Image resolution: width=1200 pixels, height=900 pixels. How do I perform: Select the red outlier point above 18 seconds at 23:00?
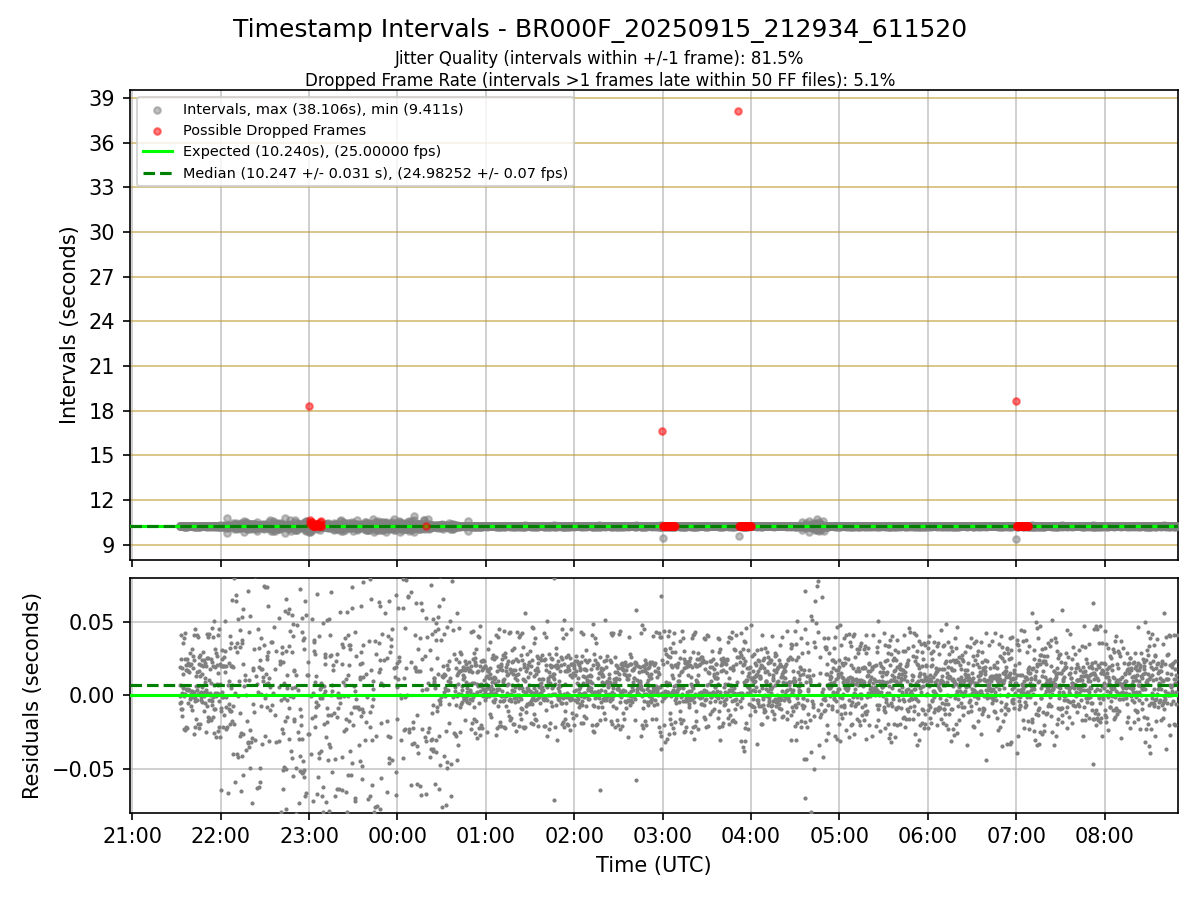pos(309,406)
